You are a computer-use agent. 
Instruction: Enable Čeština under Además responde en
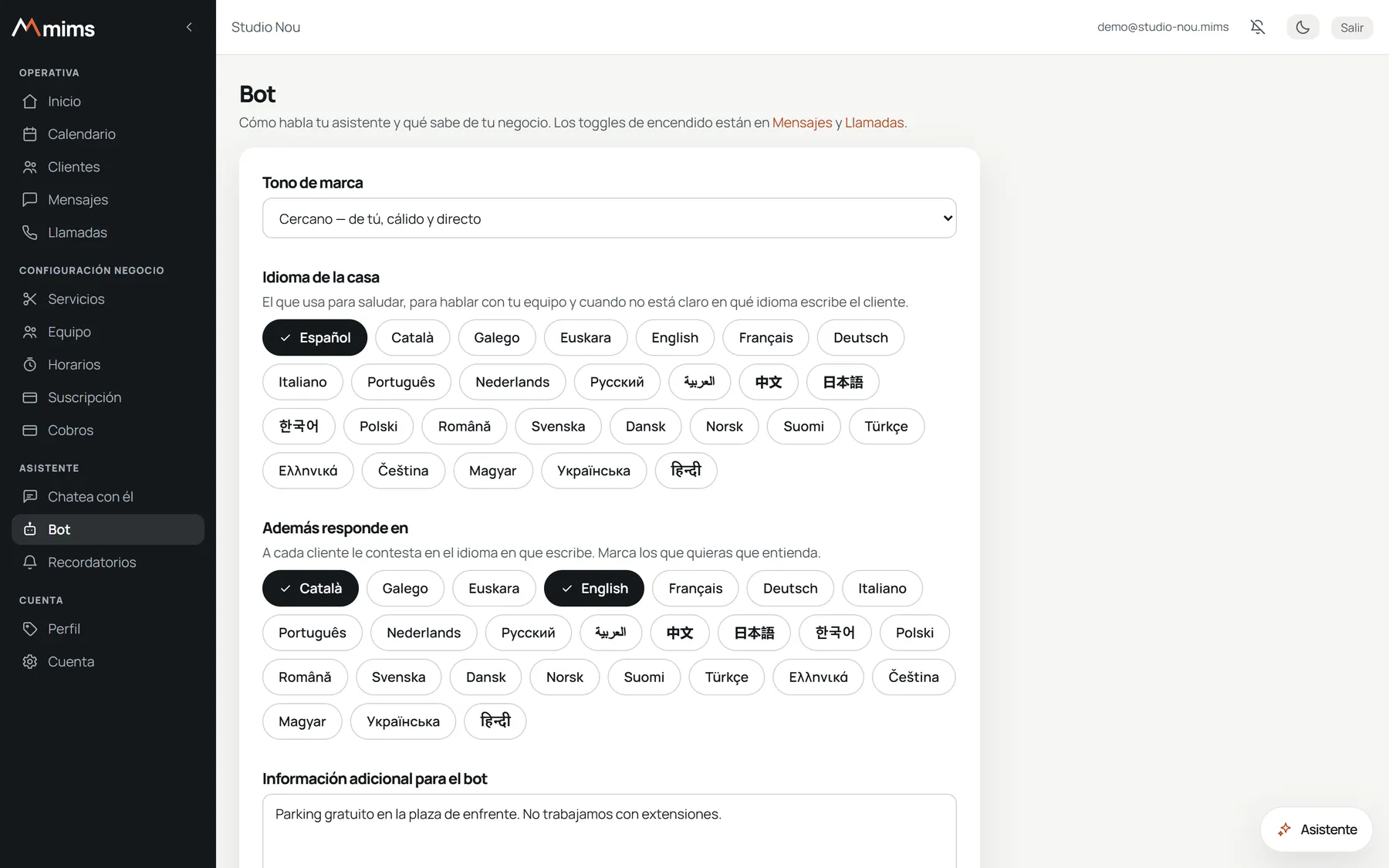pyautogui.click(x=914, y=677)
